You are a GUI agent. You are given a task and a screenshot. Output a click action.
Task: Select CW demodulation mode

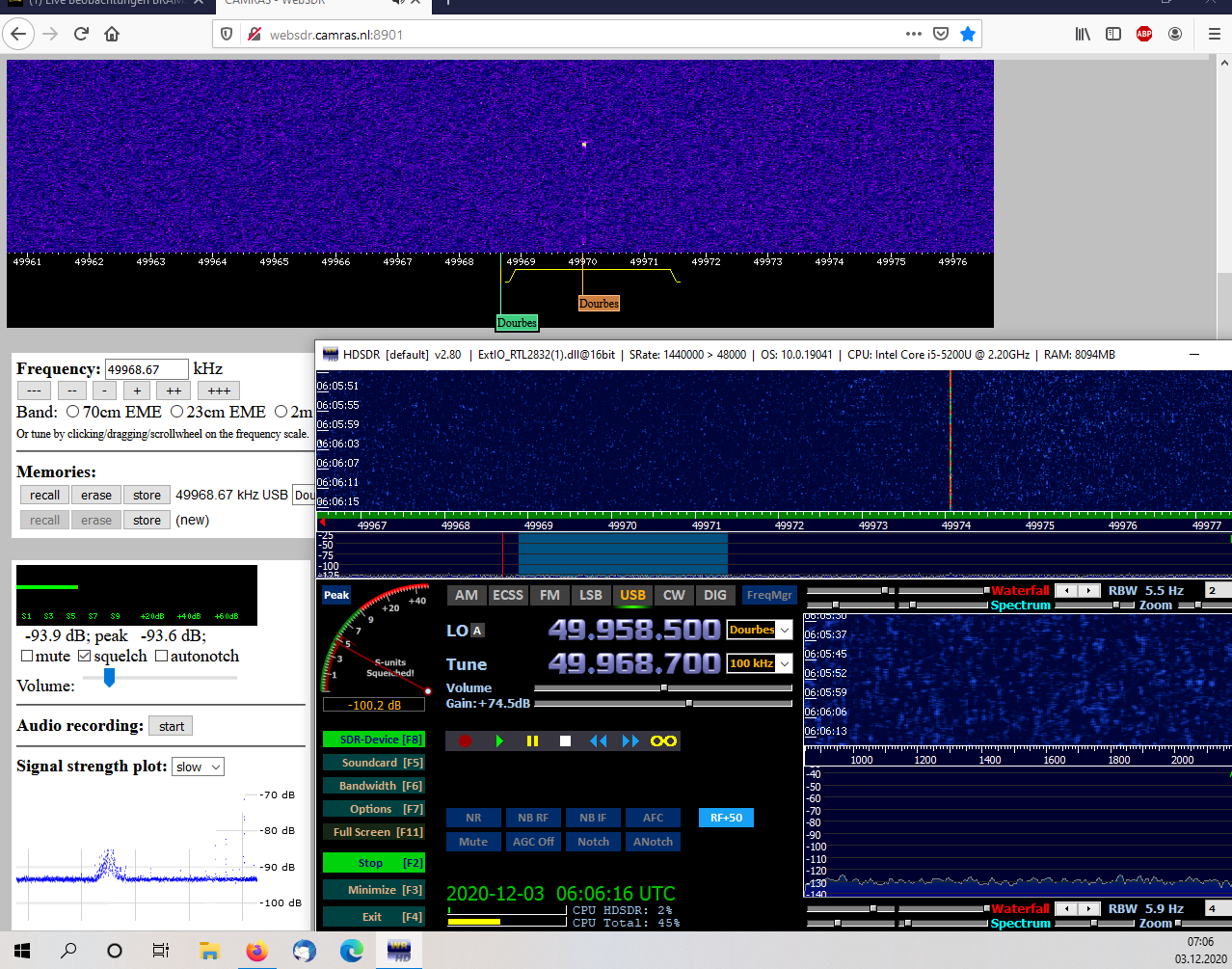click(x=674, y=595)
